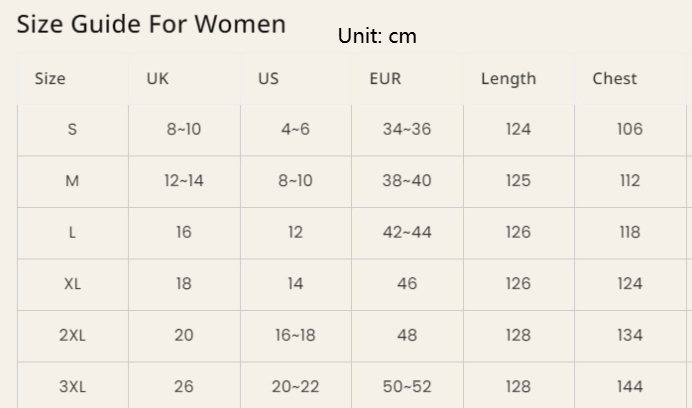This screenshot has height=408, width=692.
Task: Select the 3XL size row label
Action: coord(72,387)
